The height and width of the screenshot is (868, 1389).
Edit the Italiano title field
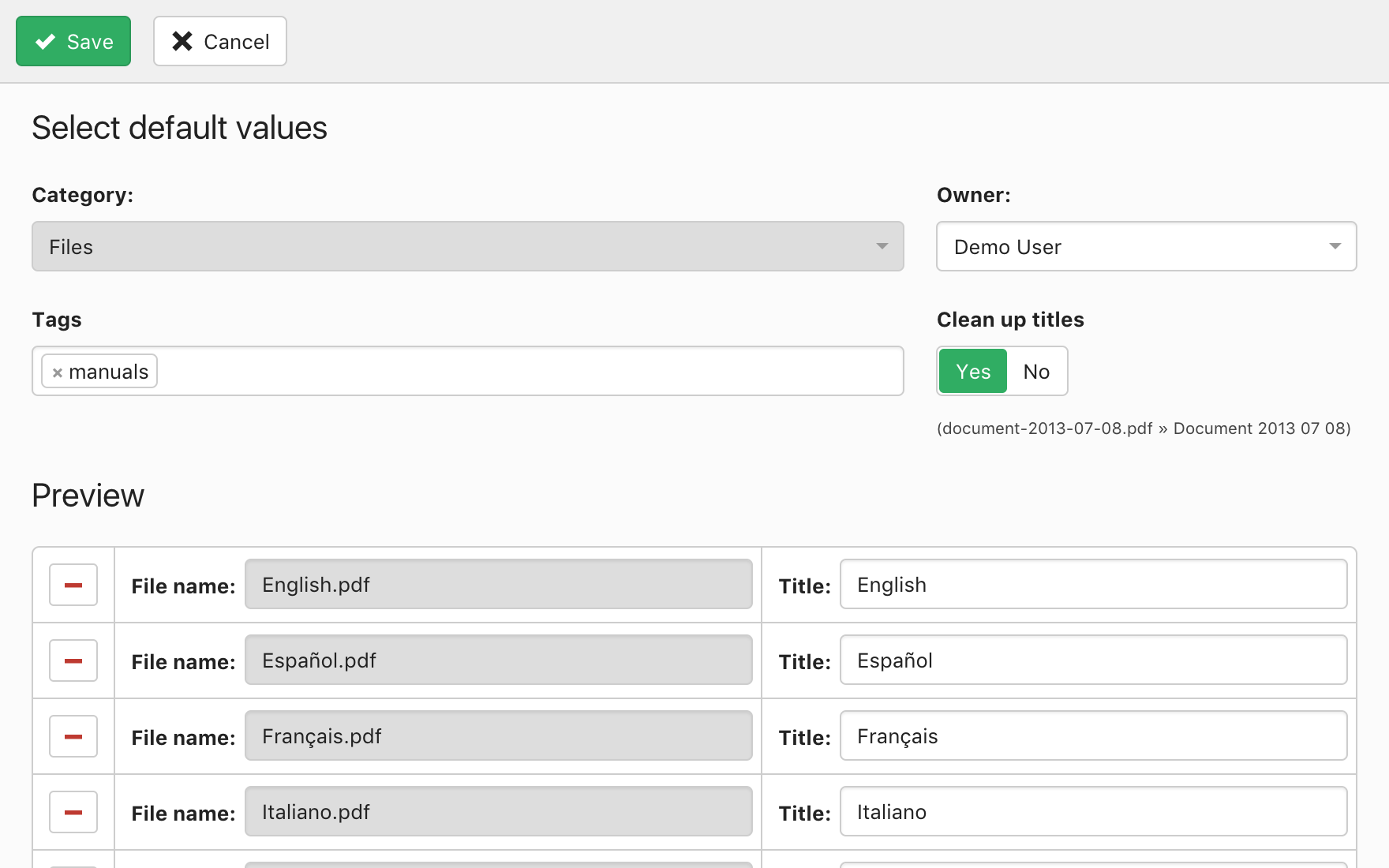1093,812
